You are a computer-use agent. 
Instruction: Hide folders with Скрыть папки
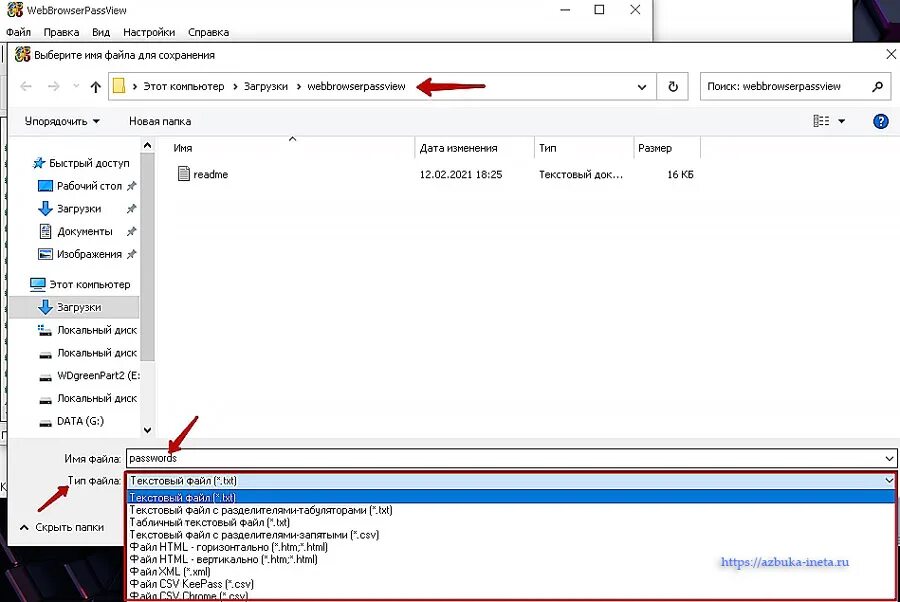click(62, 527)
